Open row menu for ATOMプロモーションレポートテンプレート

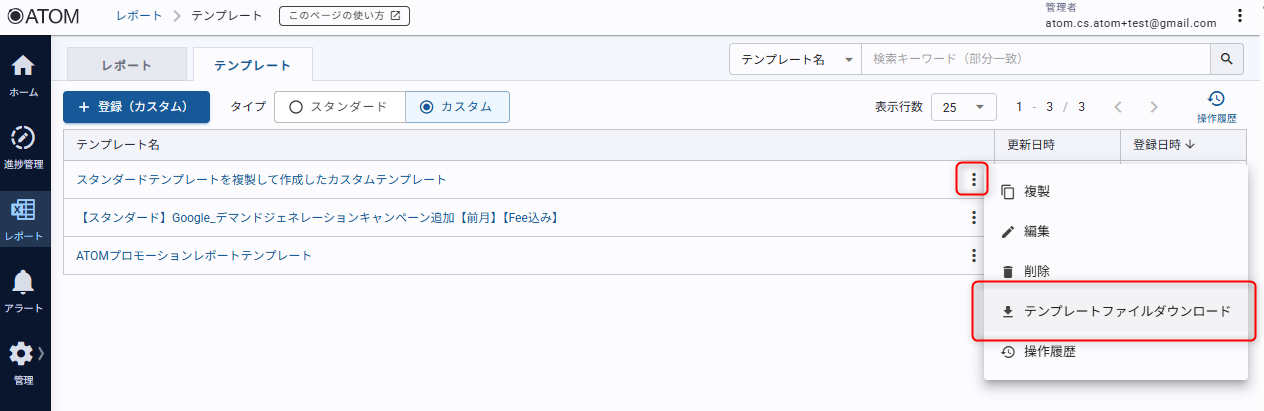pos(973,255)
